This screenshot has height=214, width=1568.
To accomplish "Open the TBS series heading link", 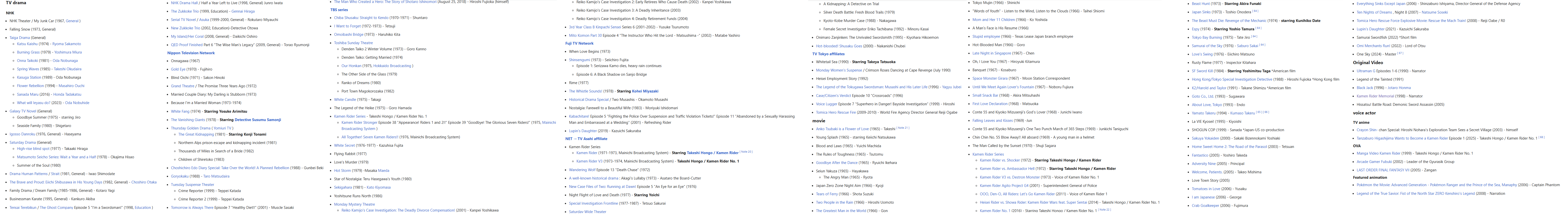I will (339, 10).
